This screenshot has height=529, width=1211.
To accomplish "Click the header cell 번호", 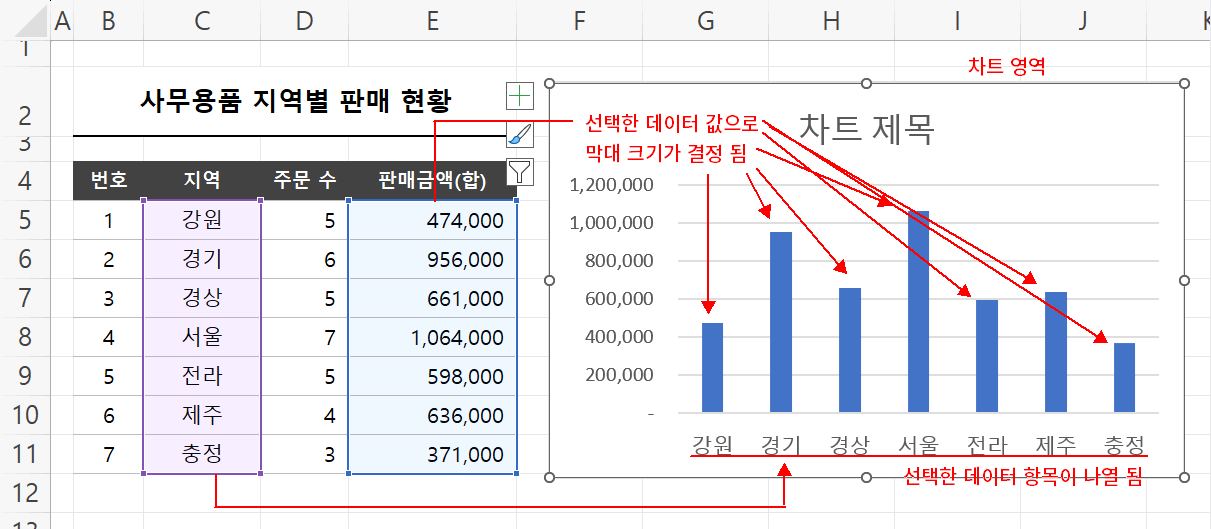I will (x=108, y=181).
